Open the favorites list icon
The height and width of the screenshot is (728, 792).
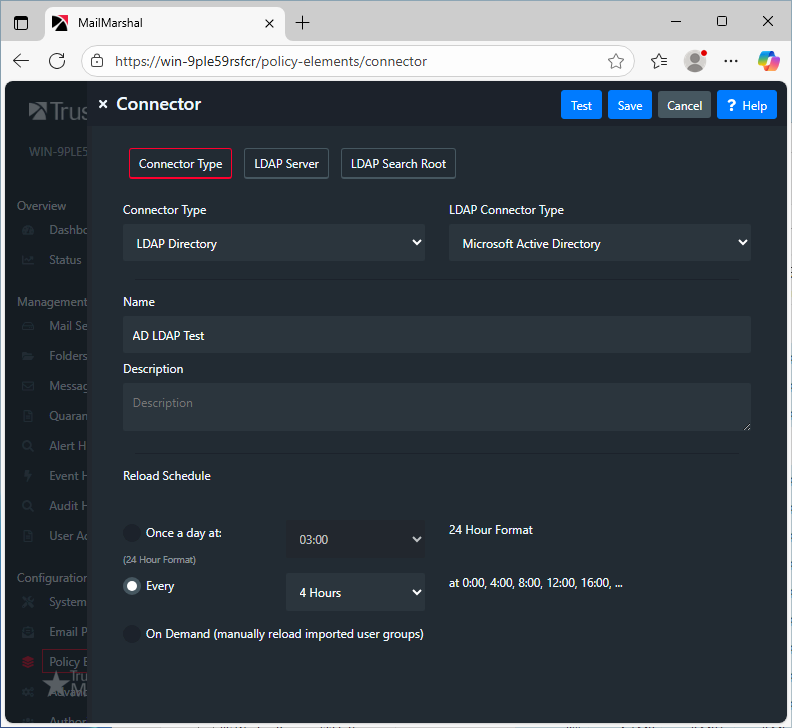[658, 61]
